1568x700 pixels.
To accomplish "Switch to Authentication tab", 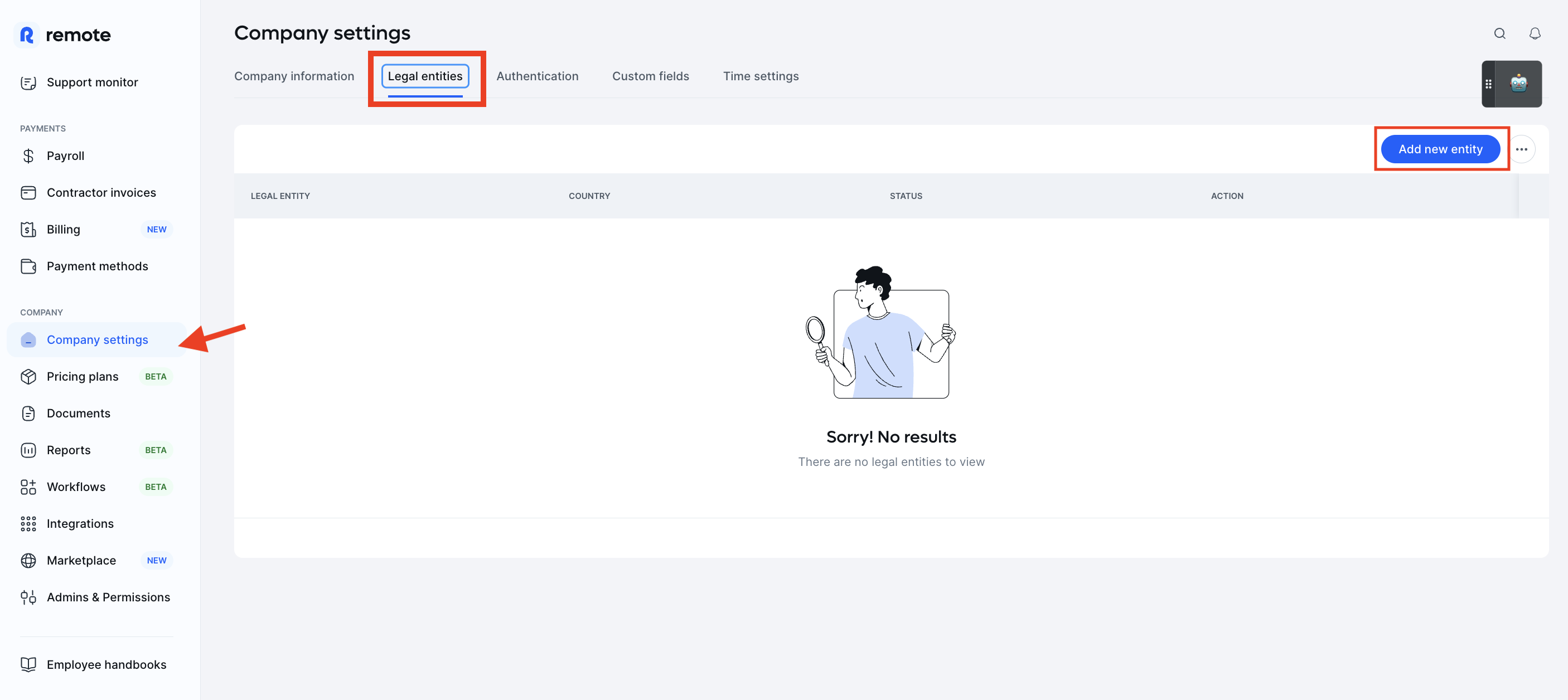I will coord(537,76).
